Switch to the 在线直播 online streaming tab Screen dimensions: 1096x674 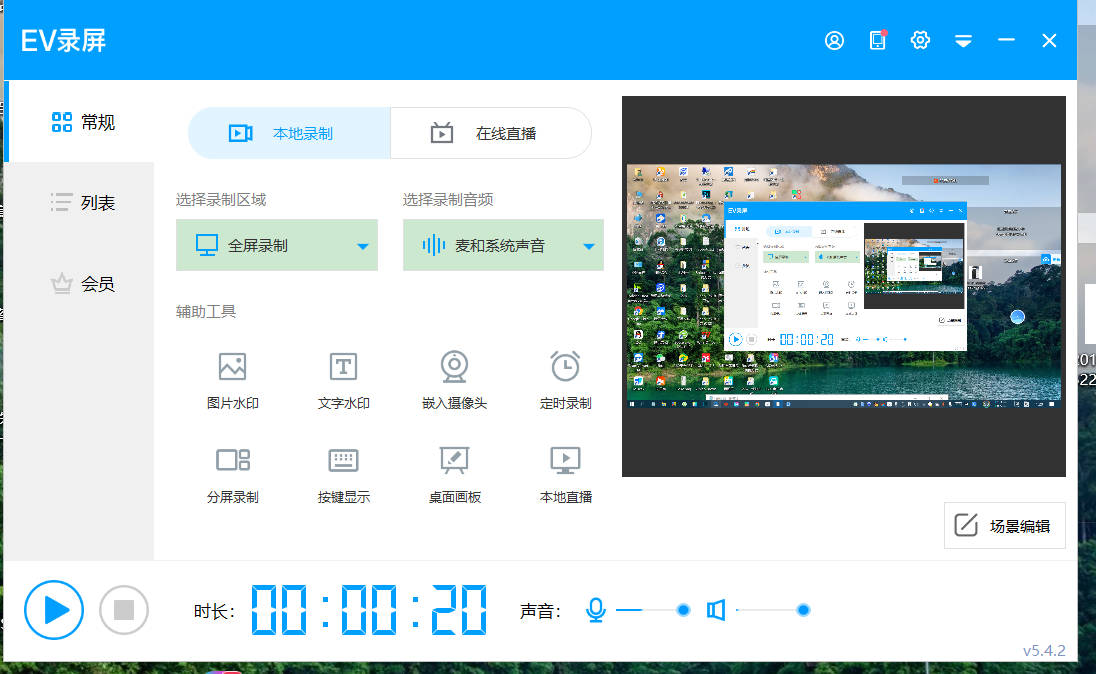coord(491,133)
